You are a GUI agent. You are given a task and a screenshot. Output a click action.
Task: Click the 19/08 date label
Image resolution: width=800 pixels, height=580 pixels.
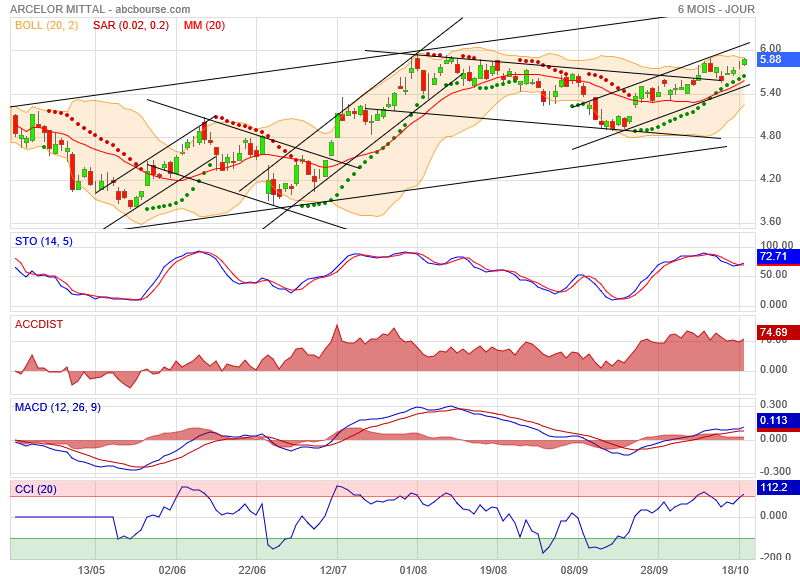(493, 570)
